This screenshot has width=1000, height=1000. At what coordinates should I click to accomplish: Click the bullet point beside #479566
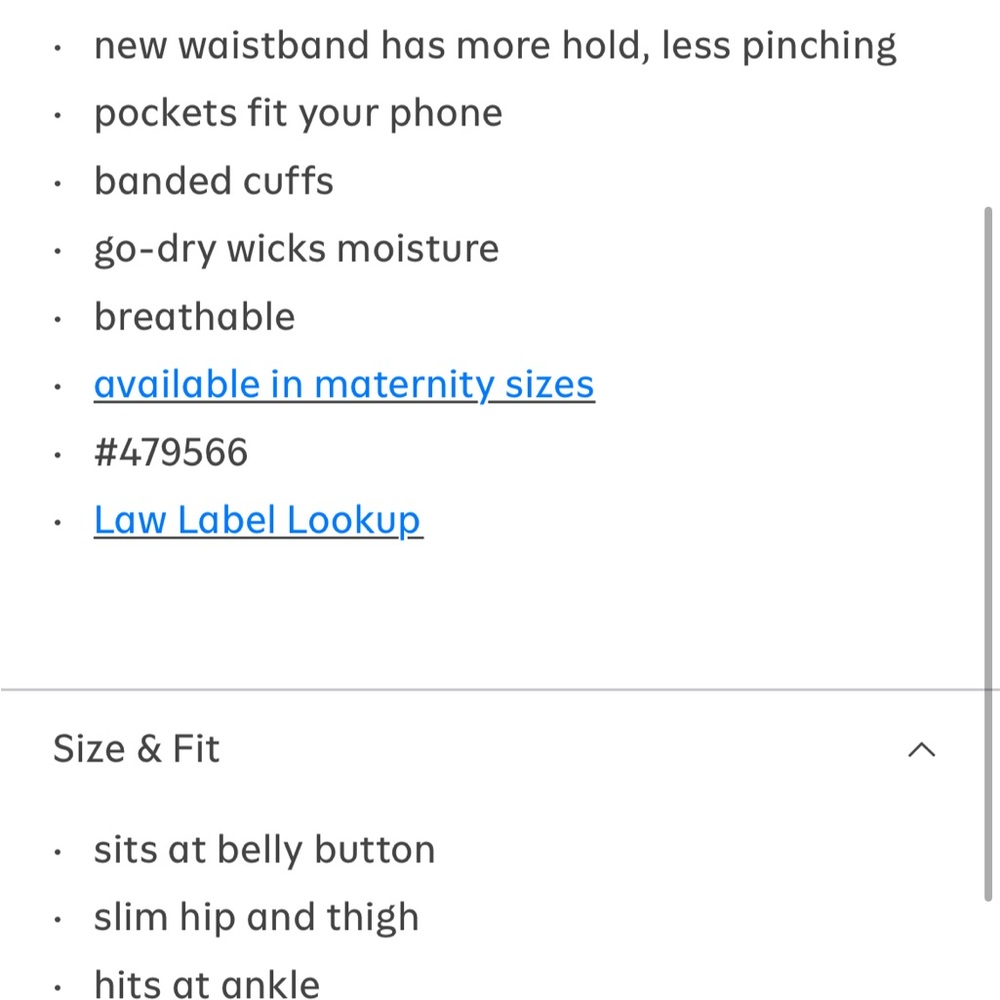tap(57, 455)
